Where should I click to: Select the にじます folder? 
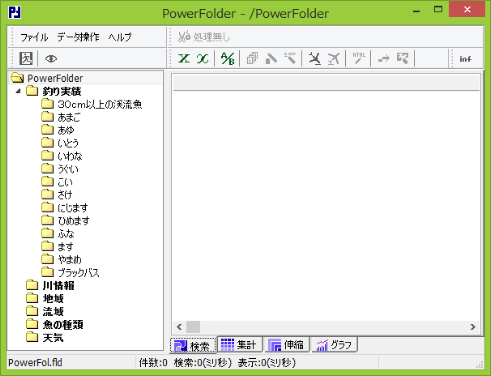[73, 208]
